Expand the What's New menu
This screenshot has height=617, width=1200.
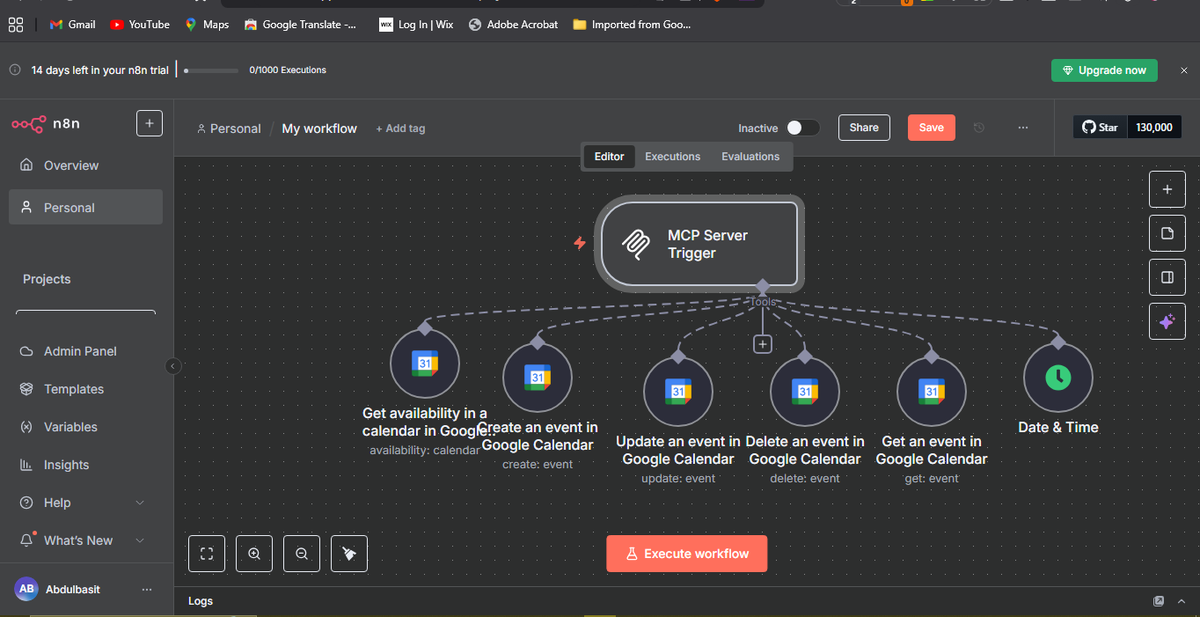click(139, 540)
